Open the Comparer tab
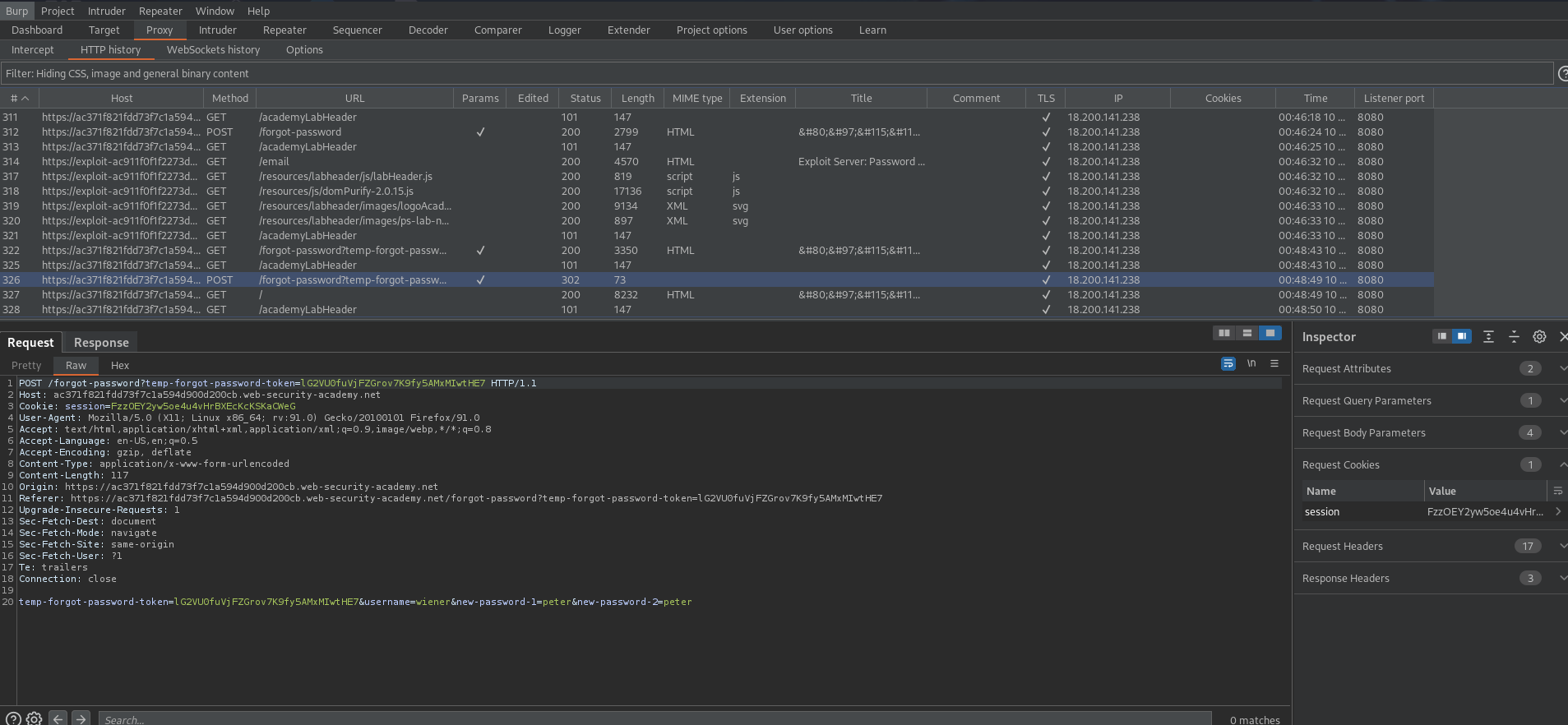 498,30
